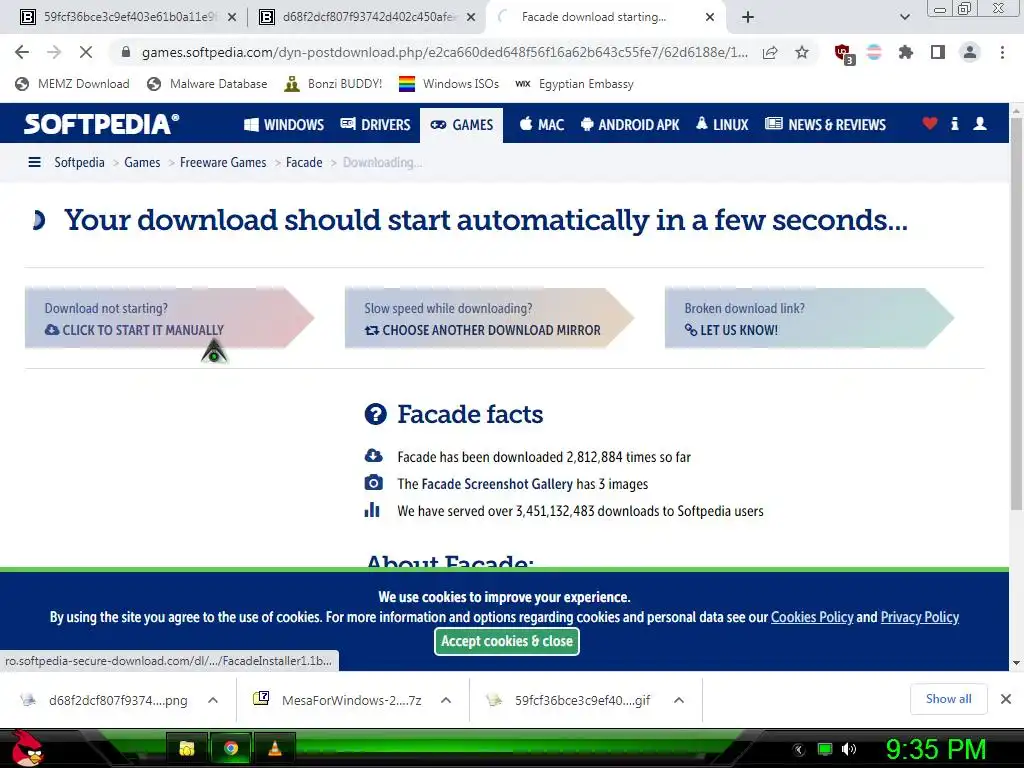Open the MAC section

point(541,124)
